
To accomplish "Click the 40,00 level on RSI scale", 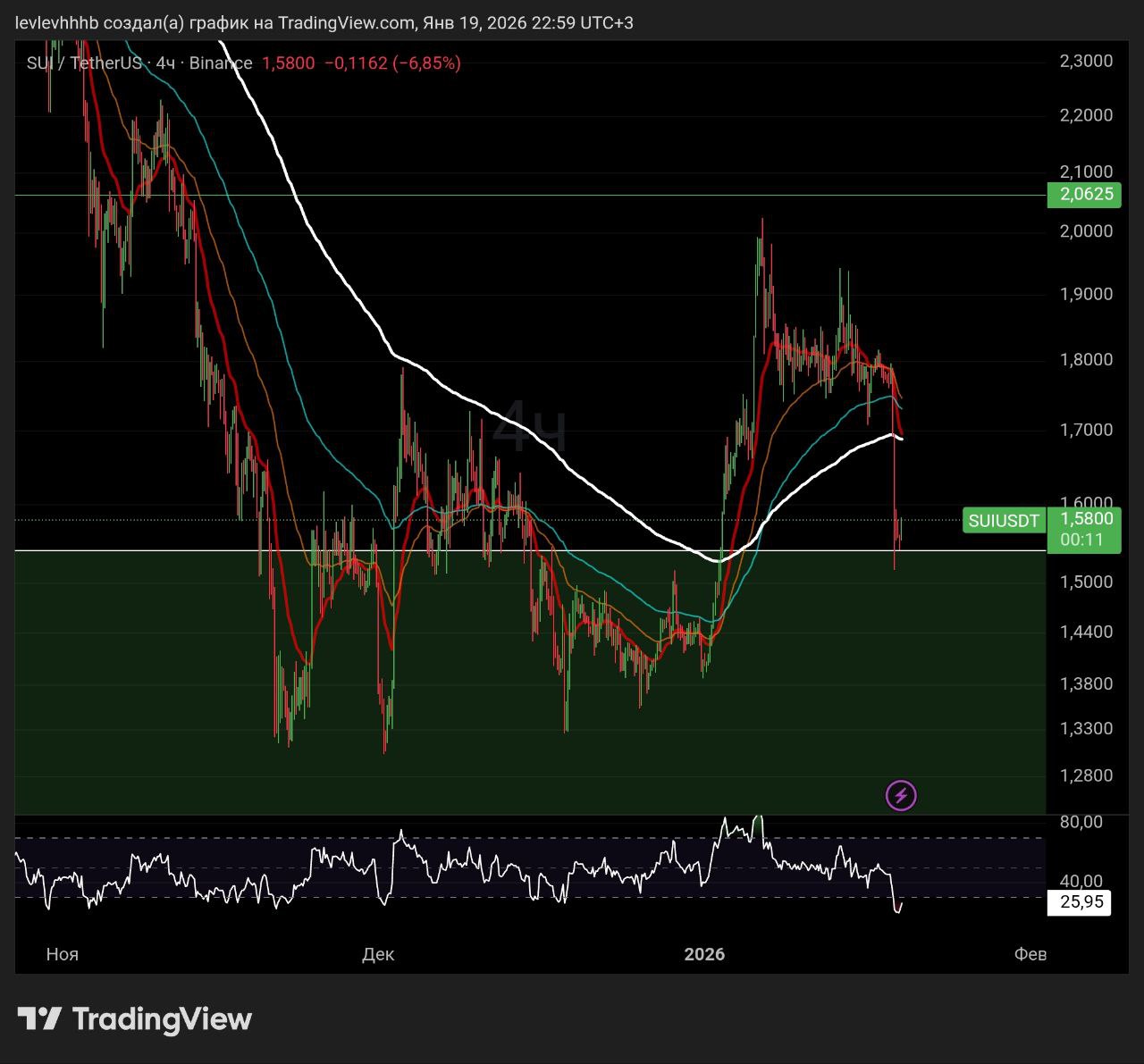I will point(1081,881).
